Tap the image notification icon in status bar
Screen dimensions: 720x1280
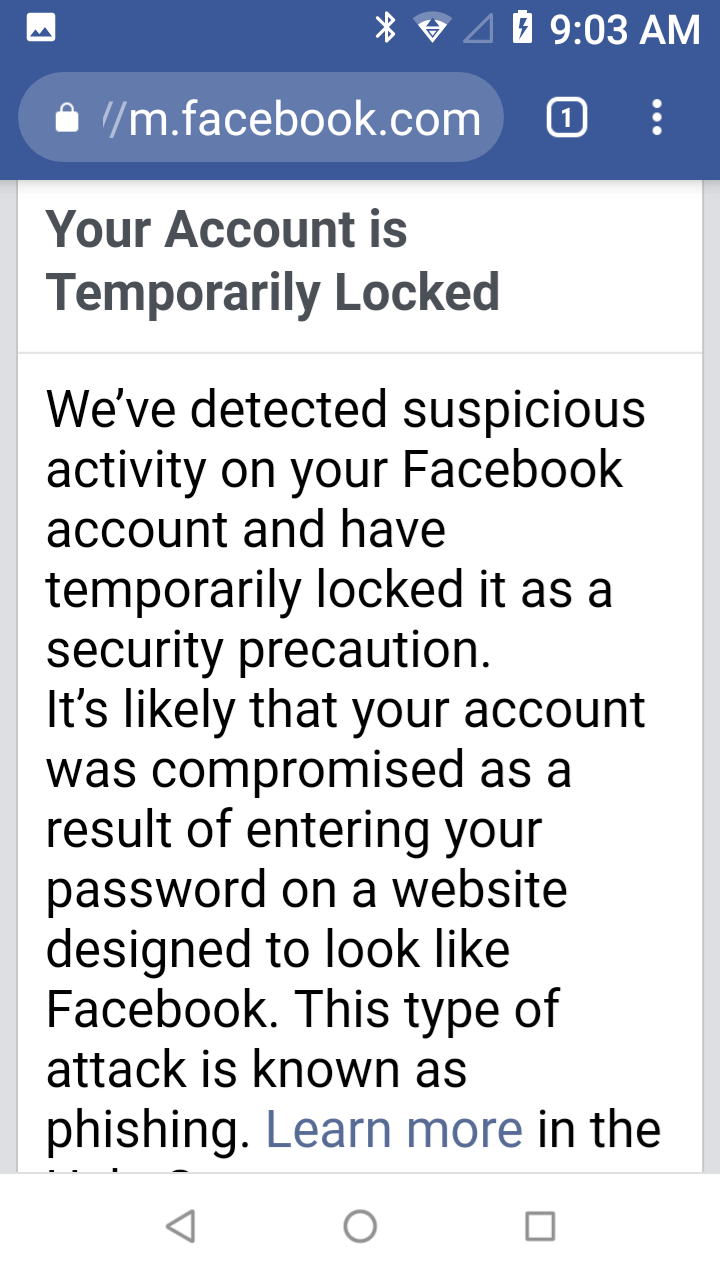tap(42, 28)
